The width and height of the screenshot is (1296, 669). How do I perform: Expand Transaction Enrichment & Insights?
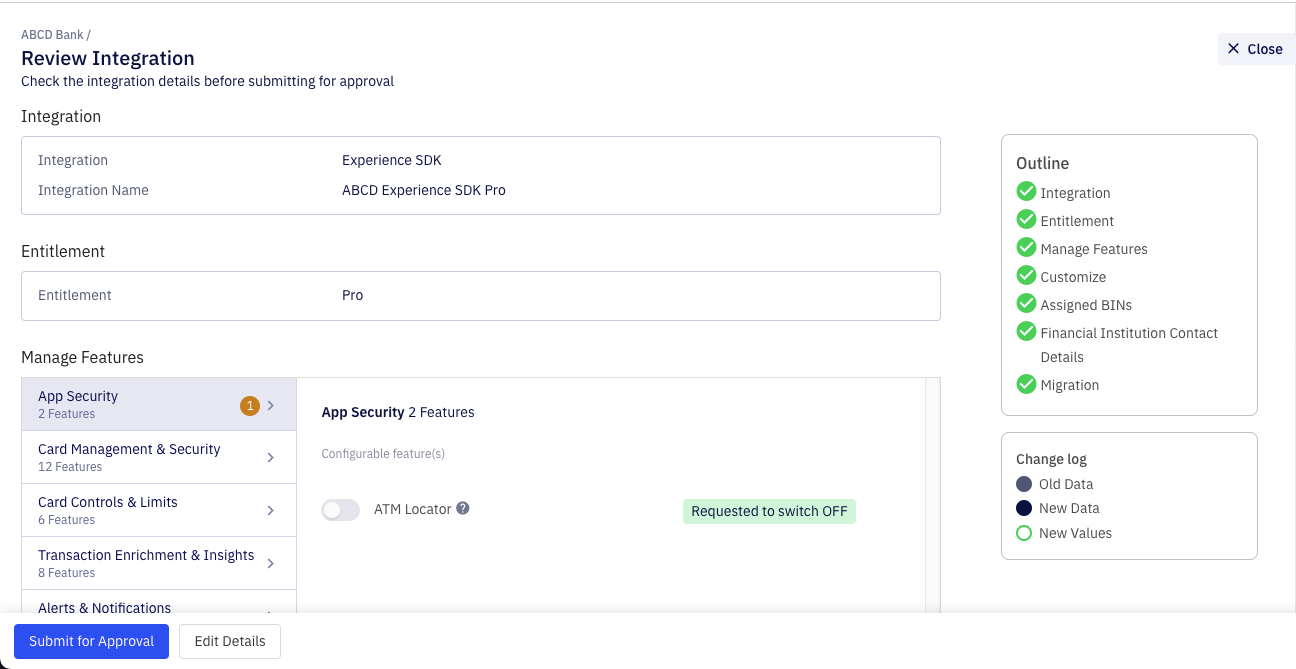[159, 562]
